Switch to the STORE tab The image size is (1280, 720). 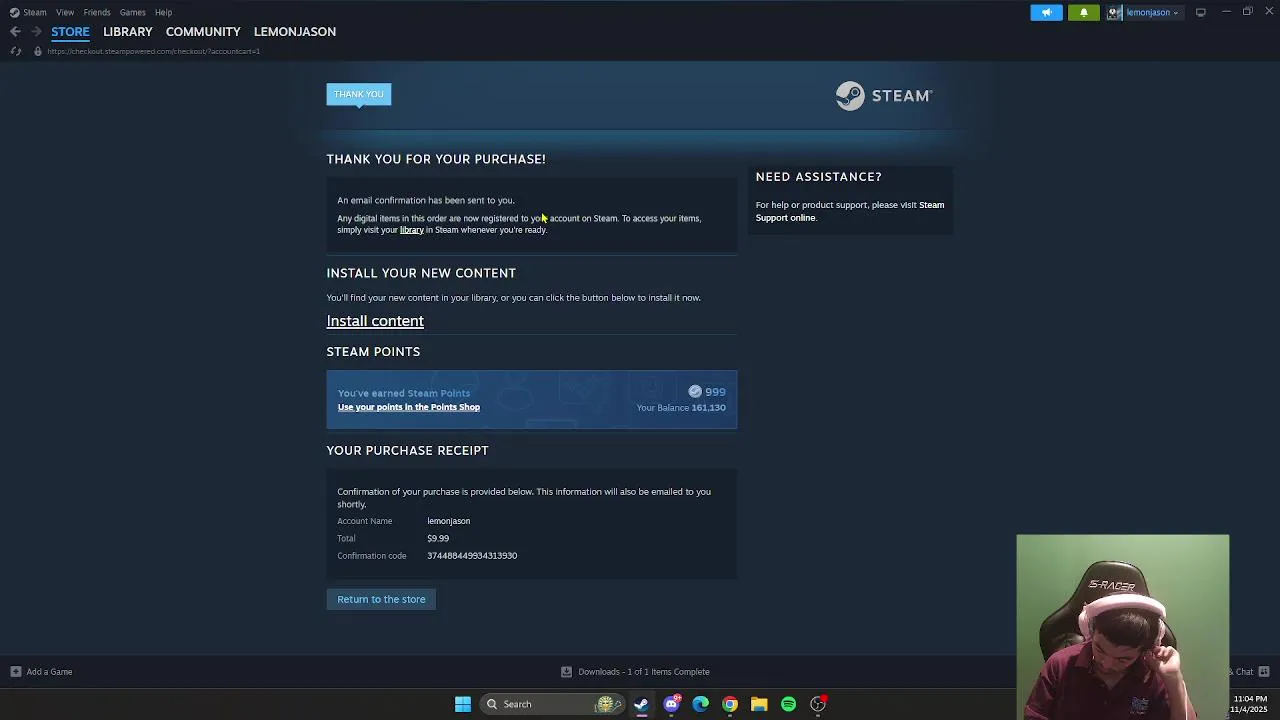70,32
